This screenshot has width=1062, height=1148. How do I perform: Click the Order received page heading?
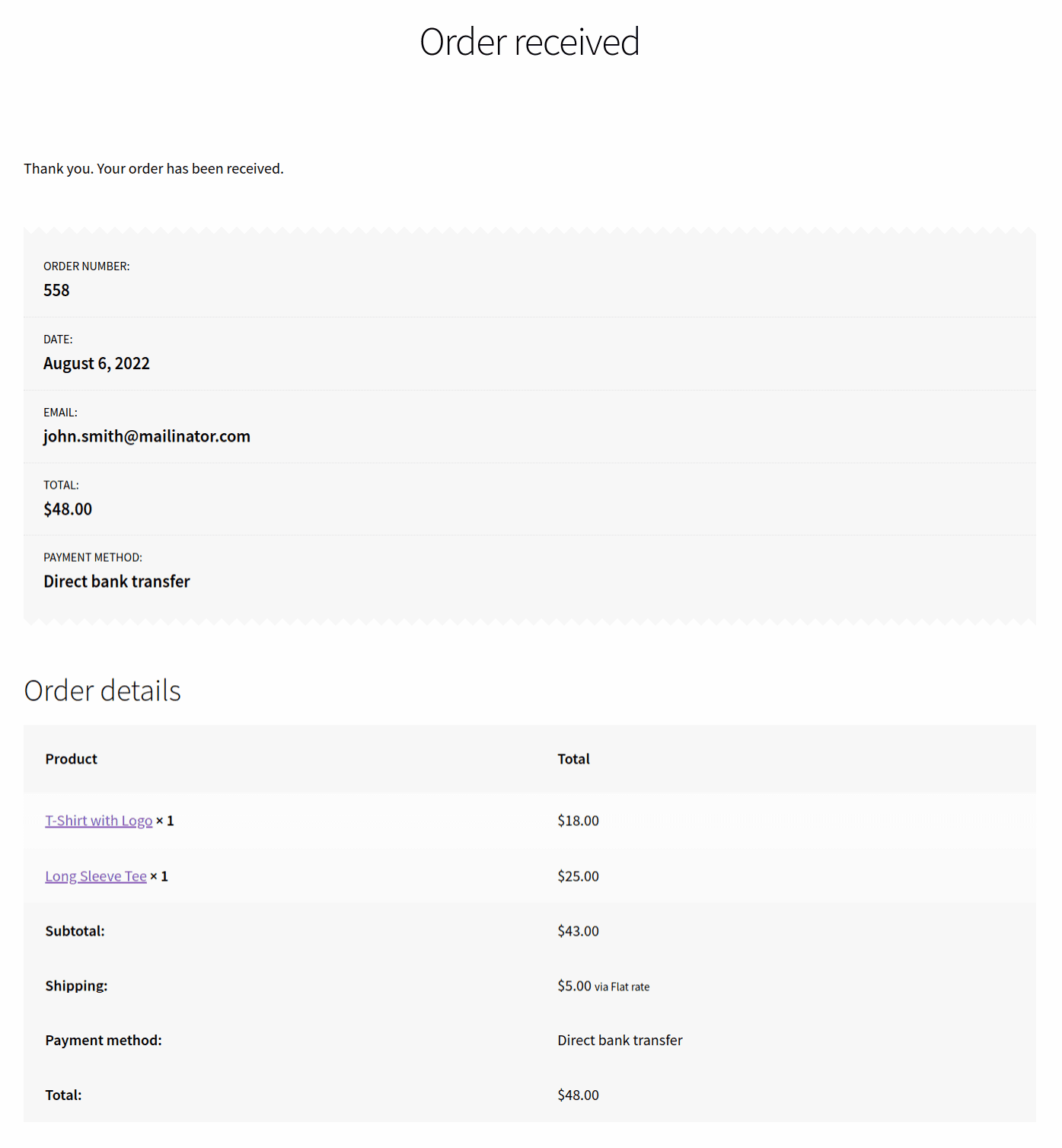tap(530, 42)
